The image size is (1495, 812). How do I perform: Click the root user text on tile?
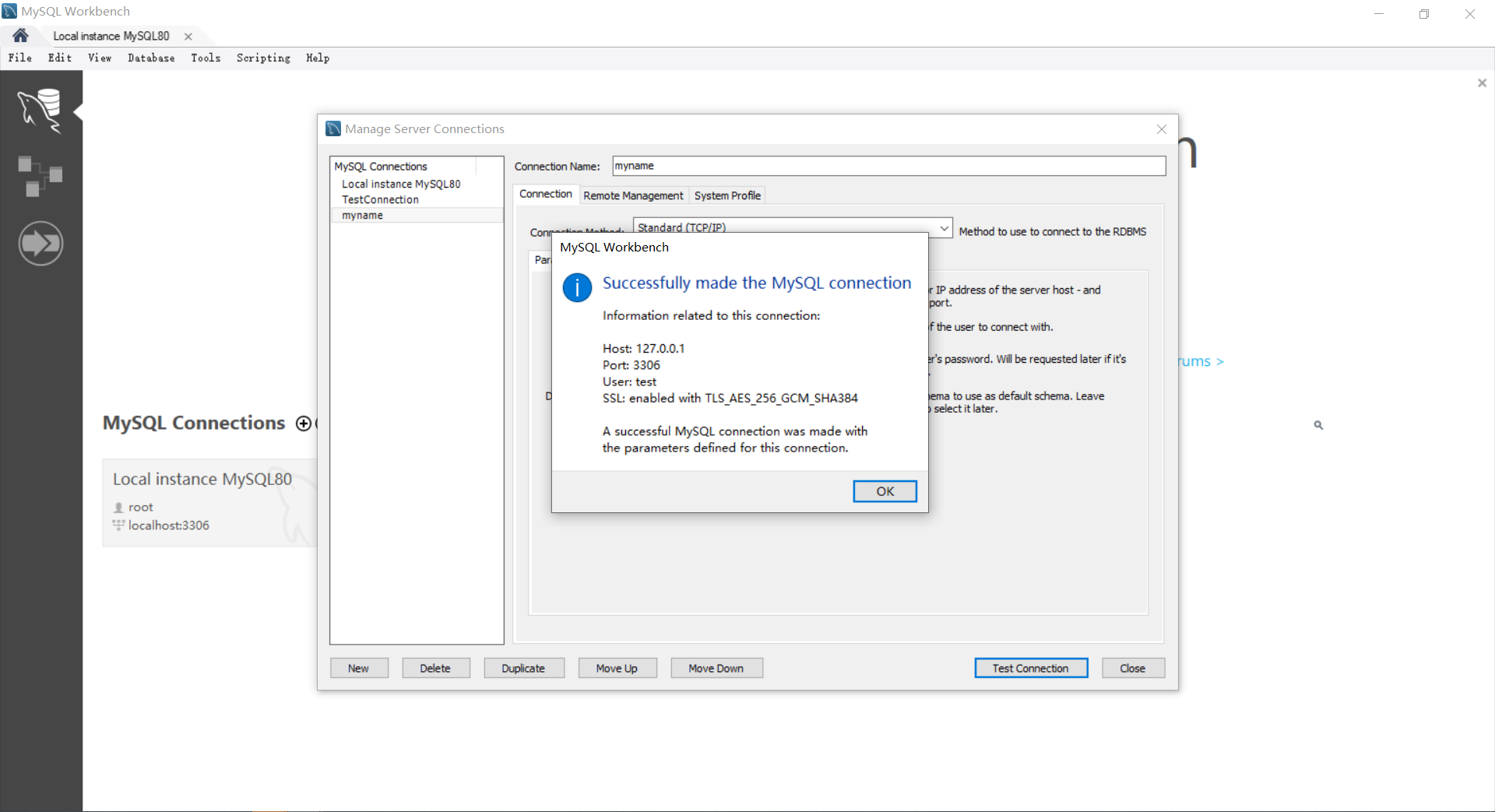141,508
